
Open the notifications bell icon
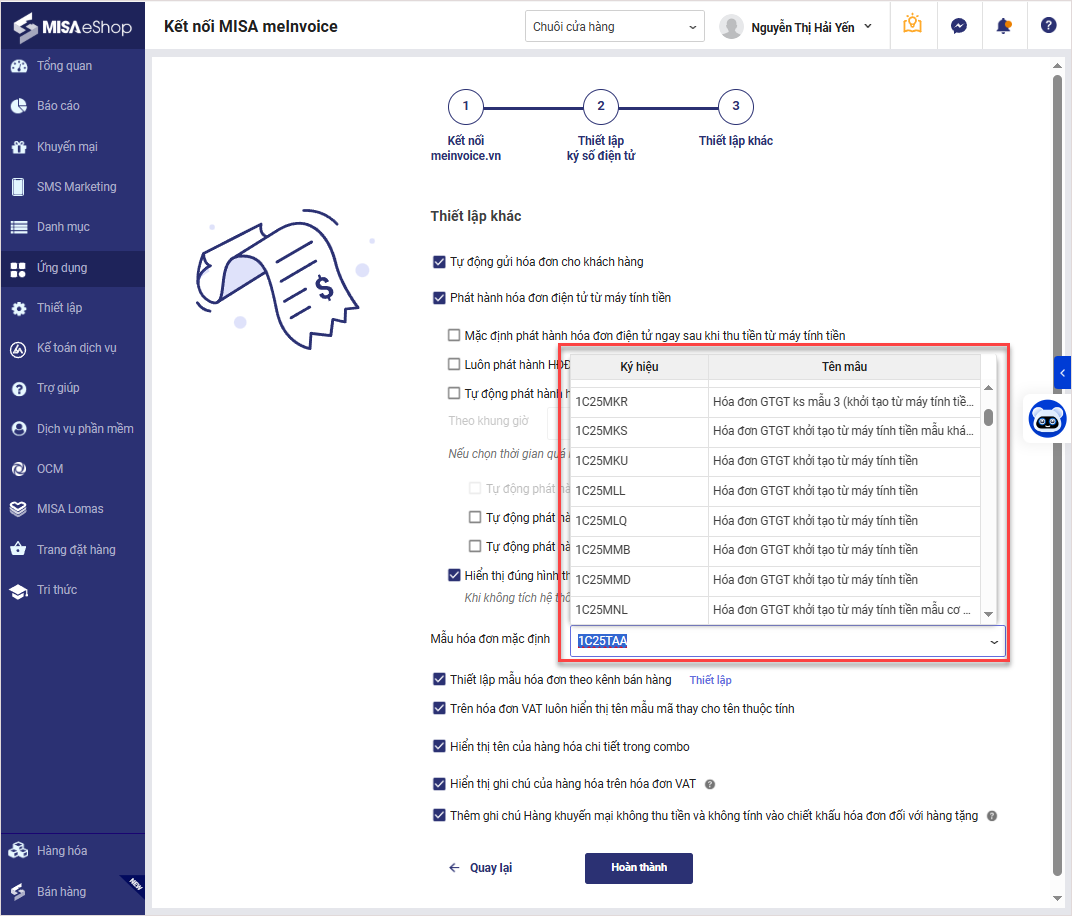point(1004,26)
